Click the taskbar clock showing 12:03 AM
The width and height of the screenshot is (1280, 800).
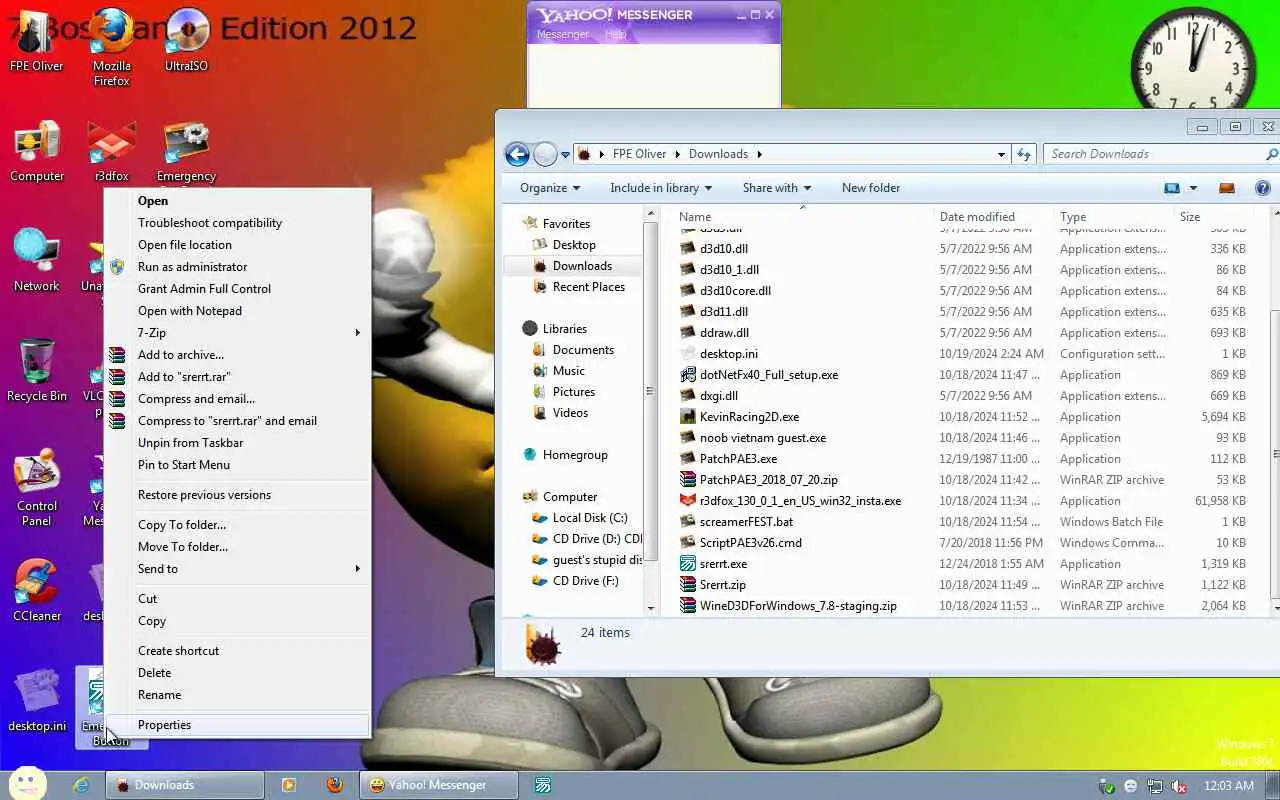pos(1229,786)
